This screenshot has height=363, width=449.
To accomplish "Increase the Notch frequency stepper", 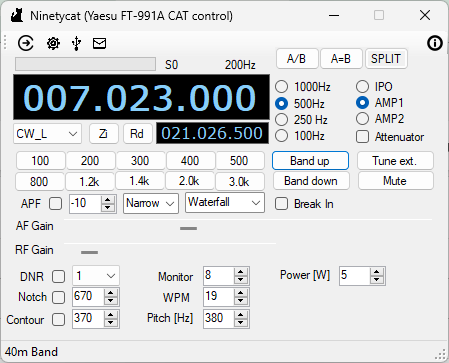I will coord(111,293).
